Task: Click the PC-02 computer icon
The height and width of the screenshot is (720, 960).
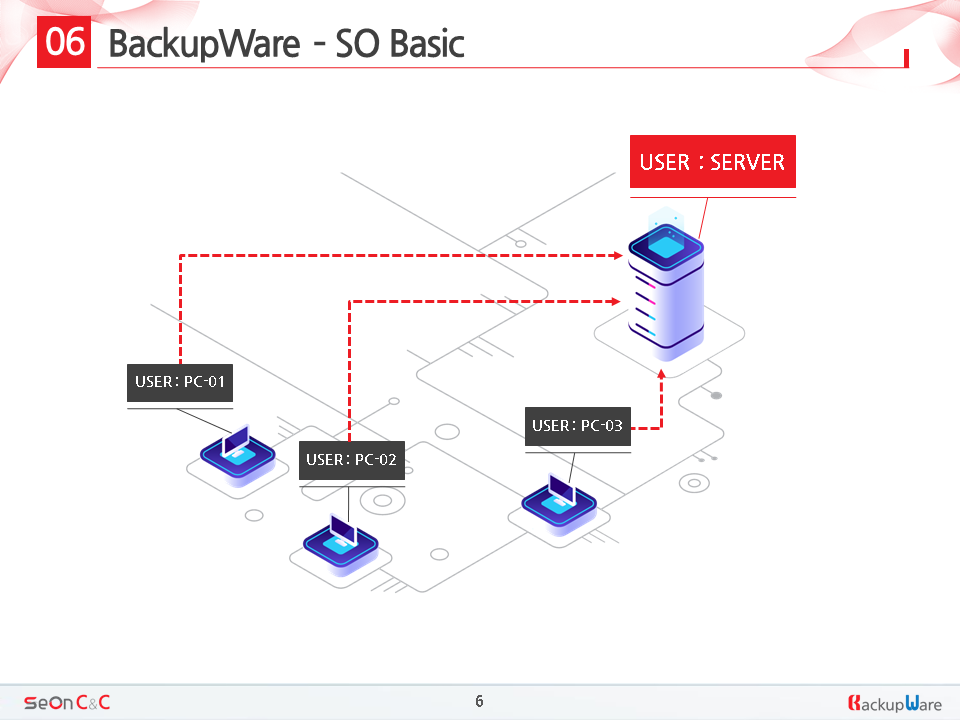Action: click(340, 544)
